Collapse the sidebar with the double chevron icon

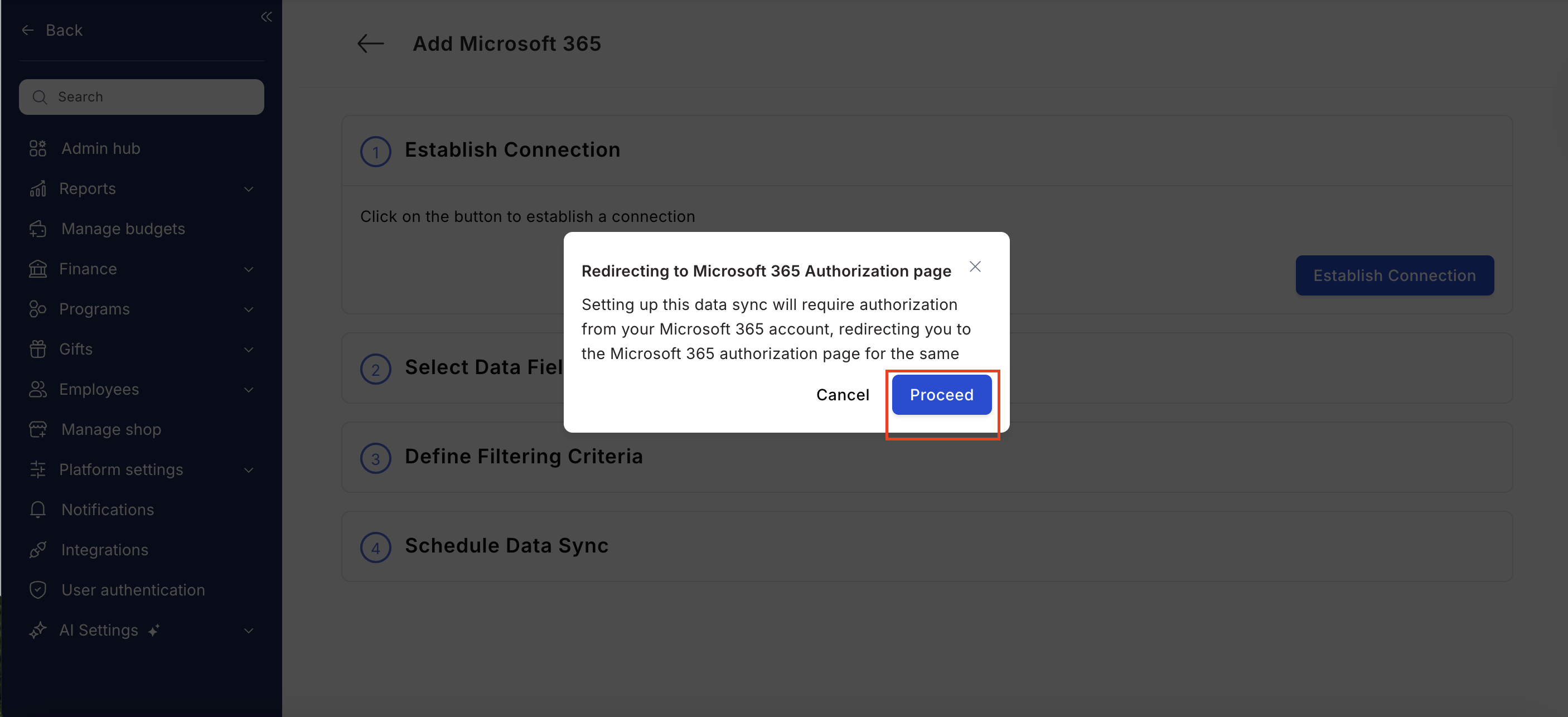pos(266,17)
